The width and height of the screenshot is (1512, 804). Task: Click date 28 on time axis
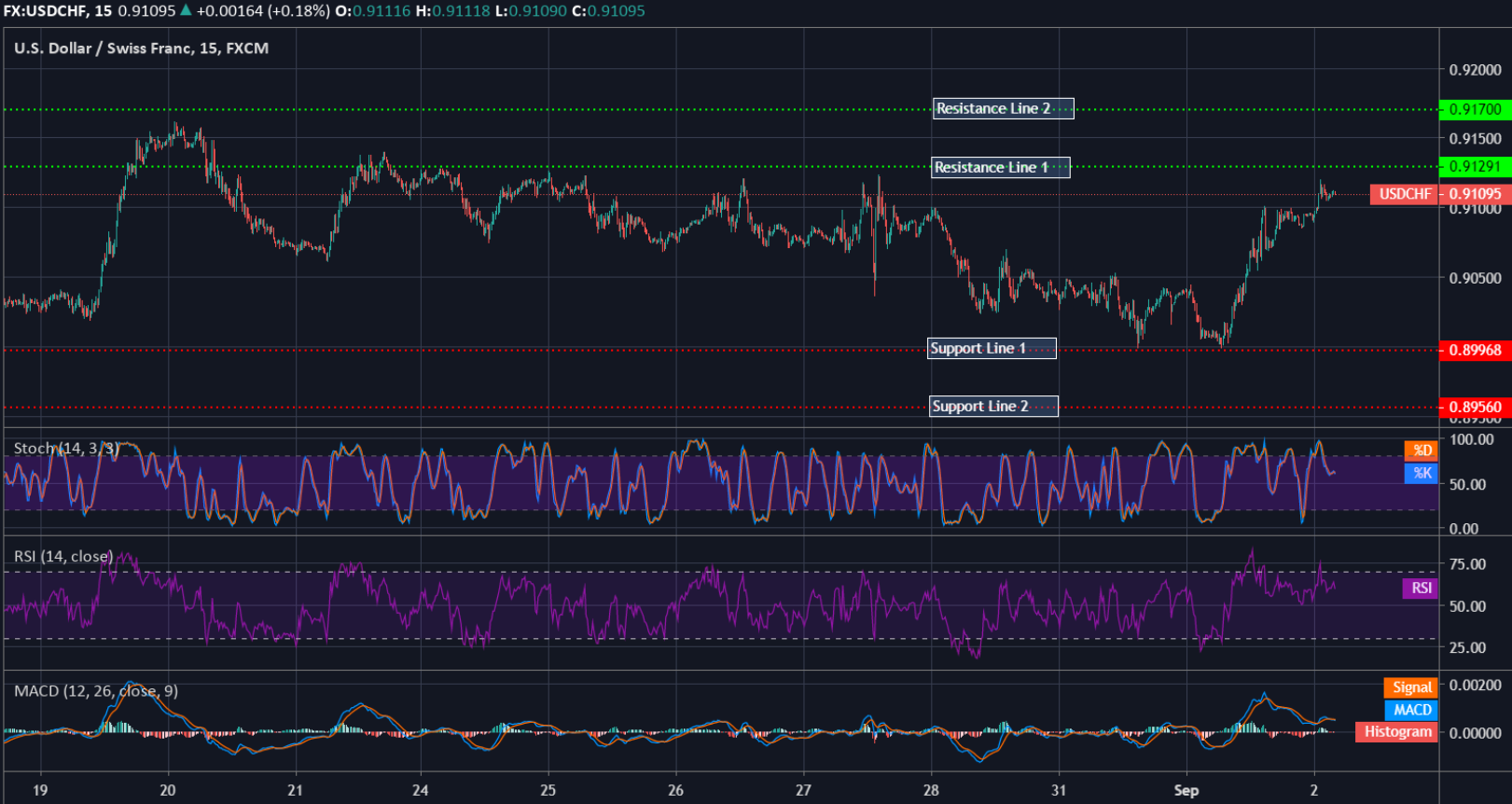coord(931,791)
